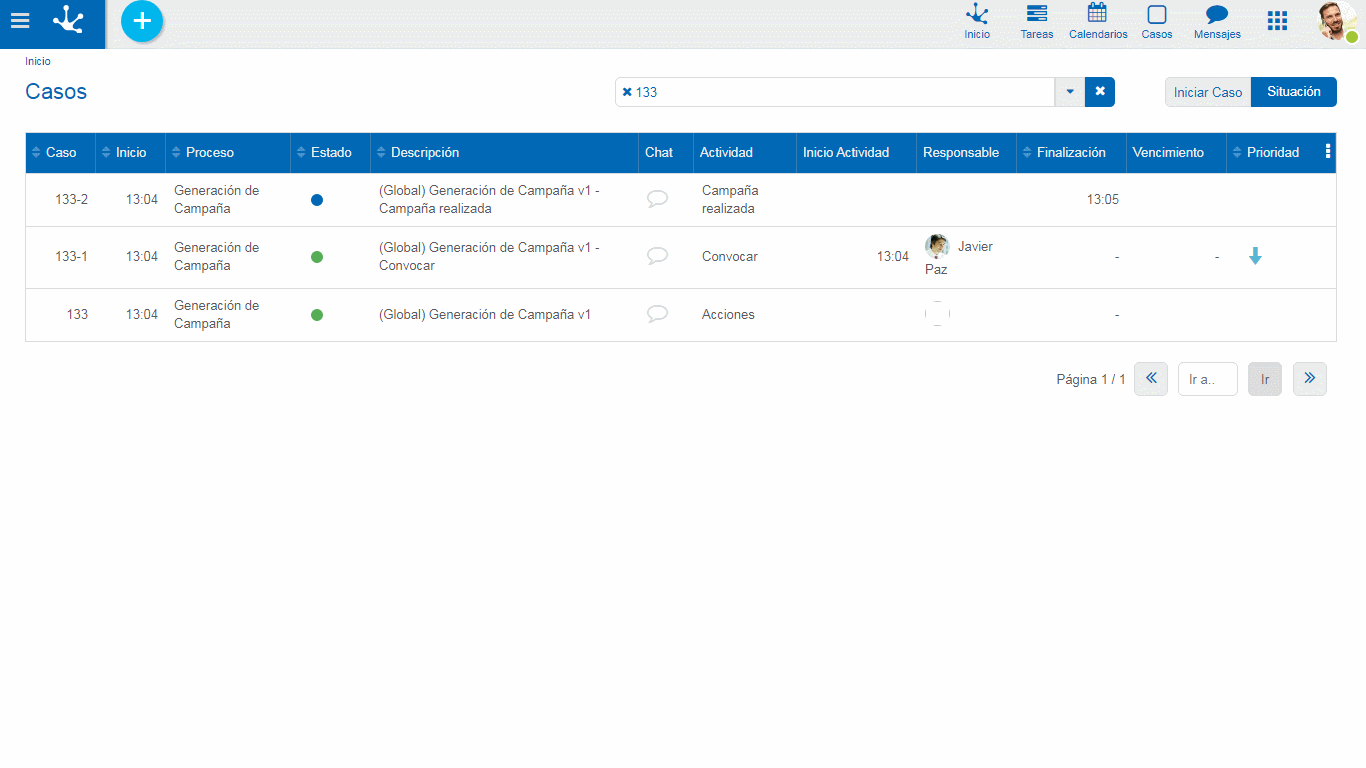Sort table by Caso column

pos(60,153)
